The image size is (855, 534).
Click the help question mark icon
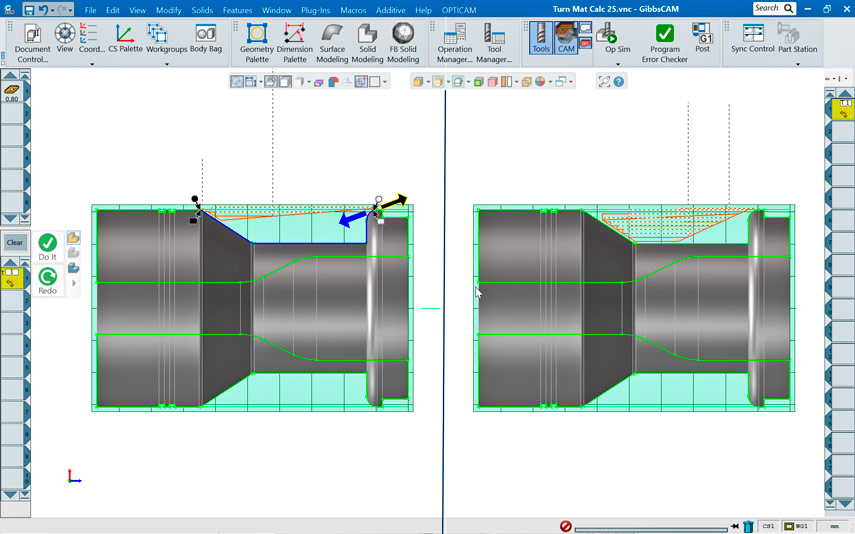click(x=619, y=82)
